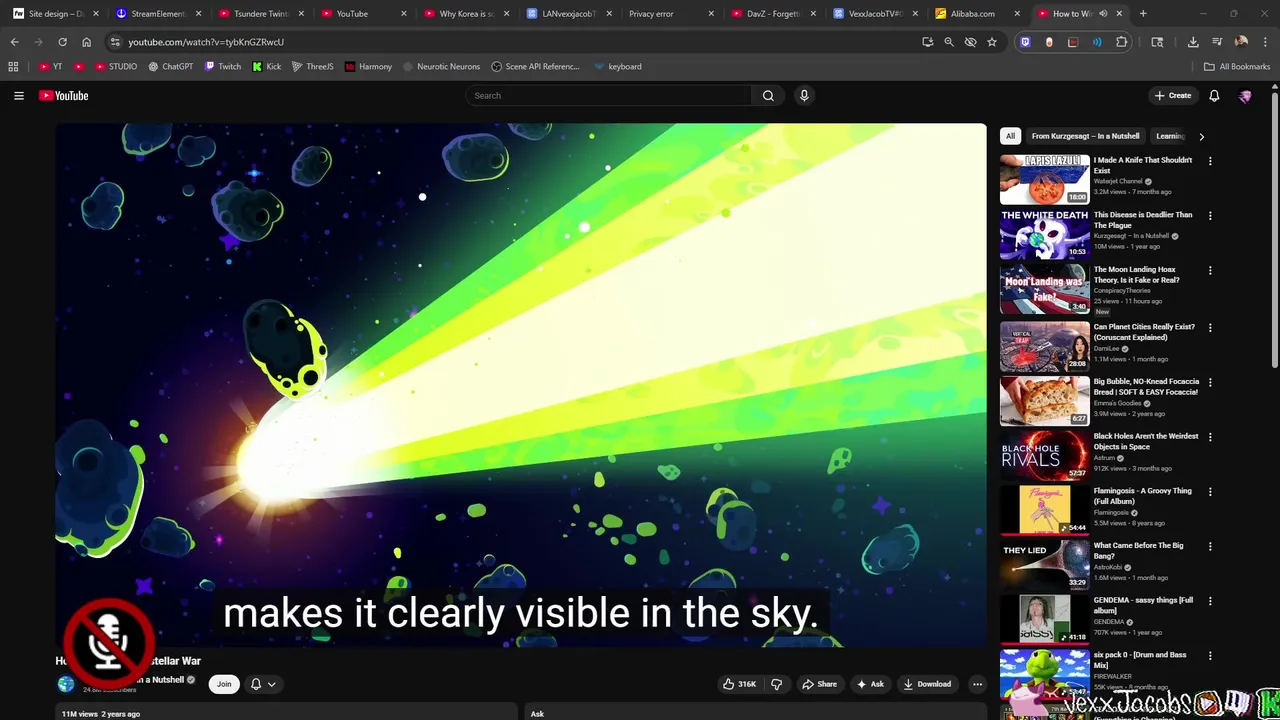Image resolution: width=1280 pixels, height=720 pixels.
Task: Open options for Flamingosis video
Action: click(1210, 492)
